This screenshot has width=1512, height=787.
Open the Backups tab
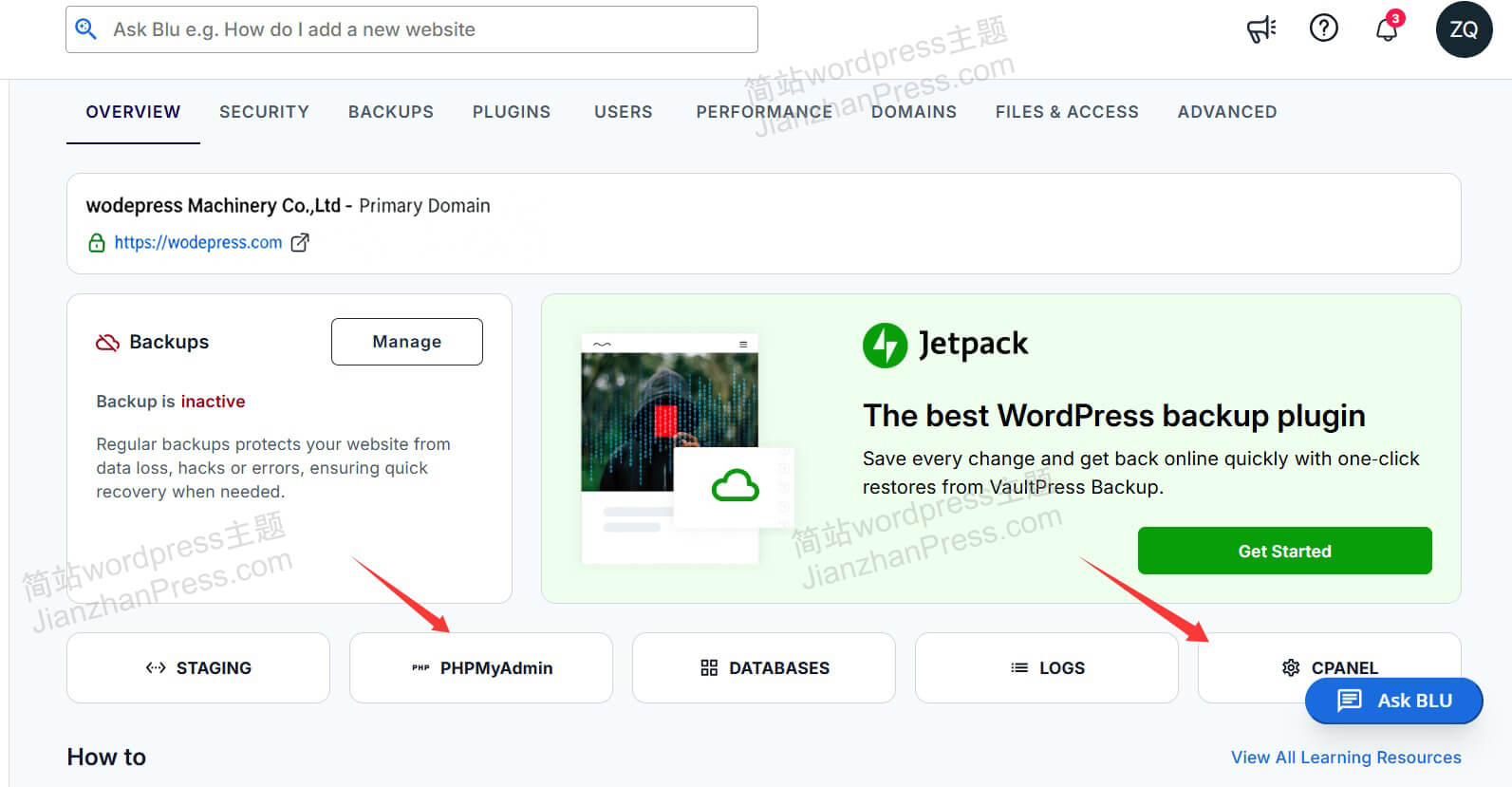pyautogui.click(x=391, y=112)
